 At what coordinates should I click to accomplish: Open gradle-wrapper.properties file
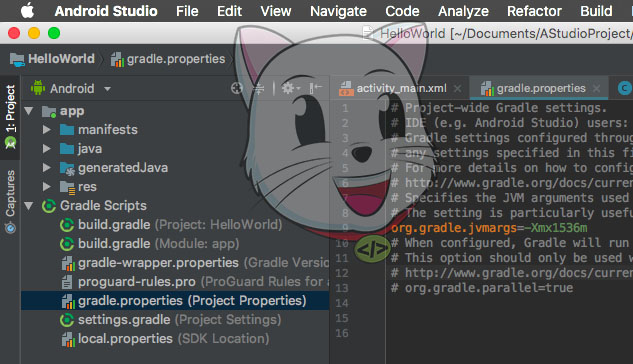(203, 263)
